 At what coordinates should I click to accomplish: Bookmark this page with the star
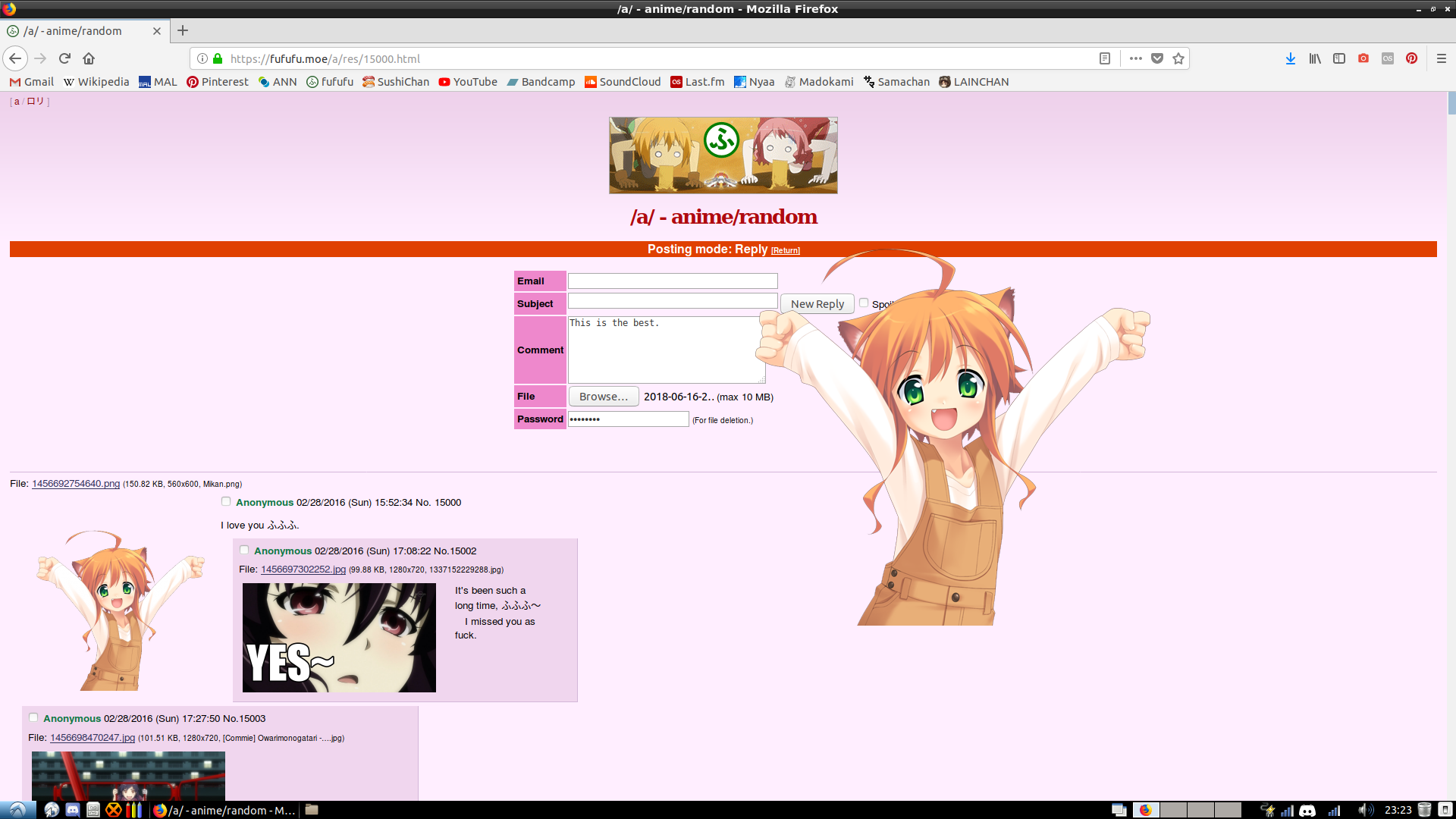point(1178,58)
